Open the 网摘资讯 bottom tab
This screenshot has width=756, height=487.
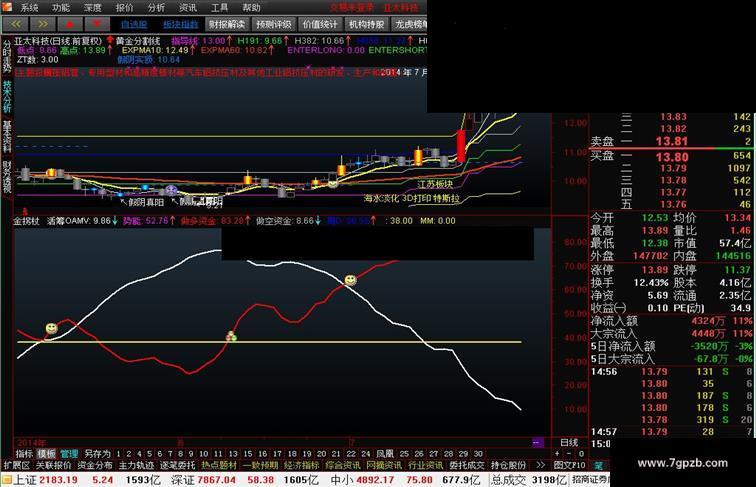click(384, 465)
